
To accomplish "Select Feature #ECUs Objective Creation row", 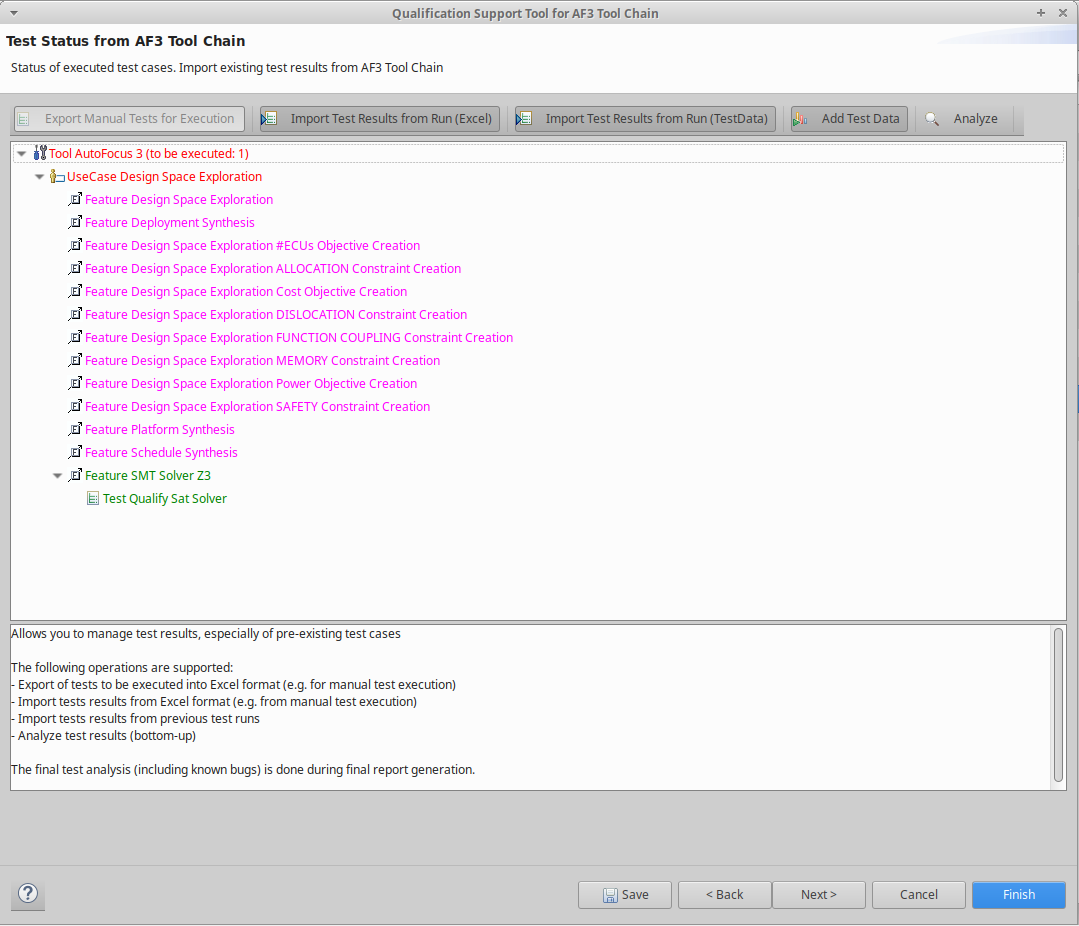I will pos(253,246).
